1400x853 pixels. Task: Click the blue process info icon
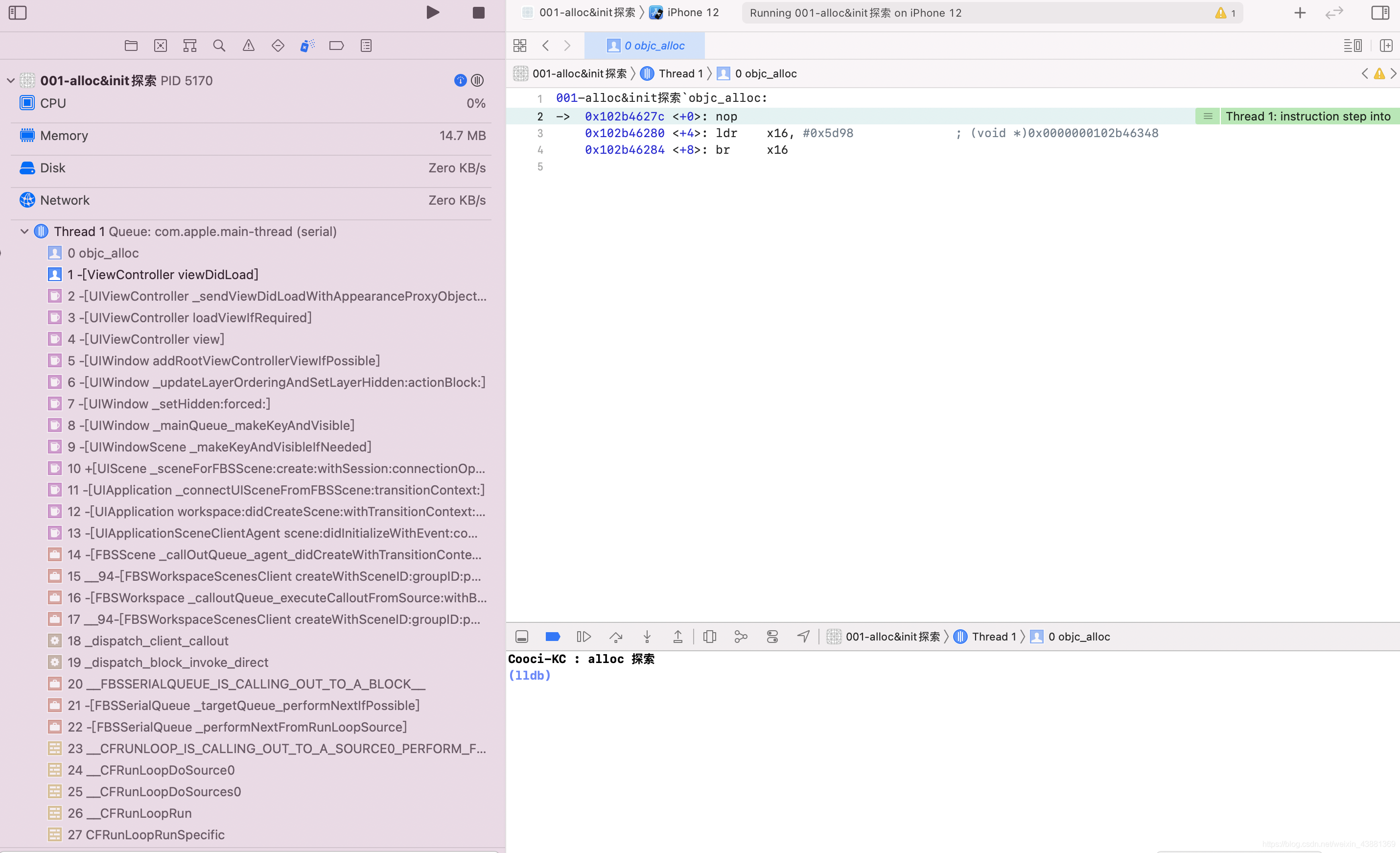pos(460,81)
